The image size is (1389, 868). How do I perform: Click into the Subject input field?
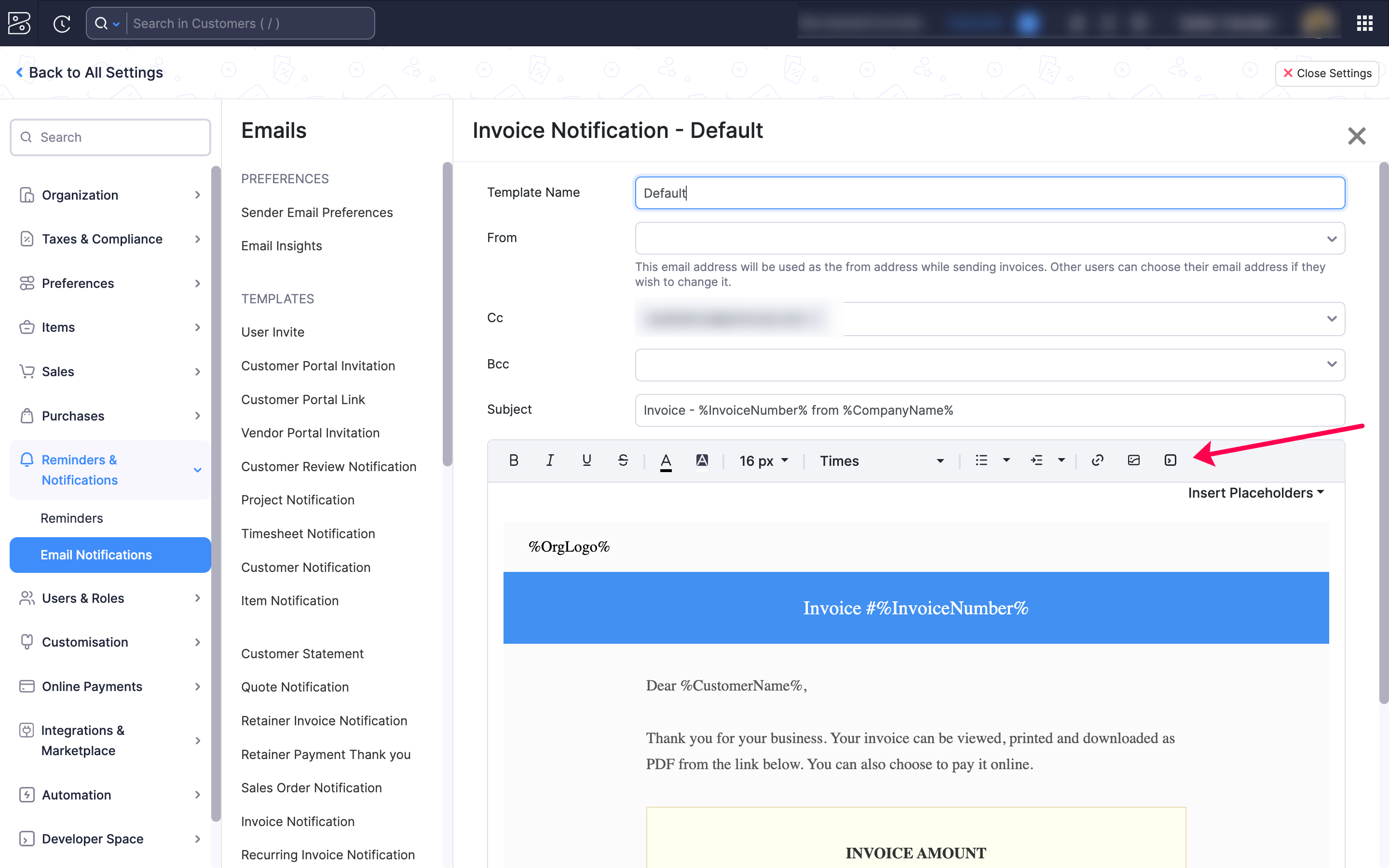pyautogui.click(x=990, y=410)
